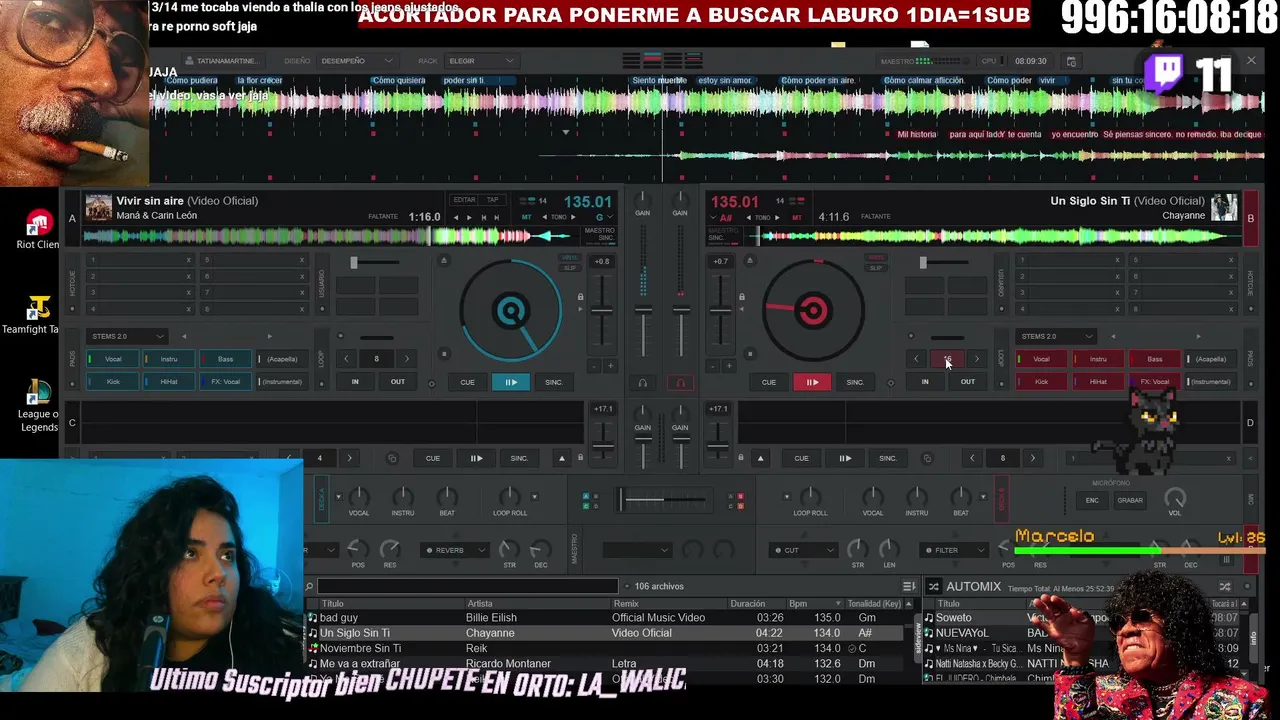Viewport: 1280px width, 720px height.
Task: Open the CUT effect dropdown
Action: 804,550
